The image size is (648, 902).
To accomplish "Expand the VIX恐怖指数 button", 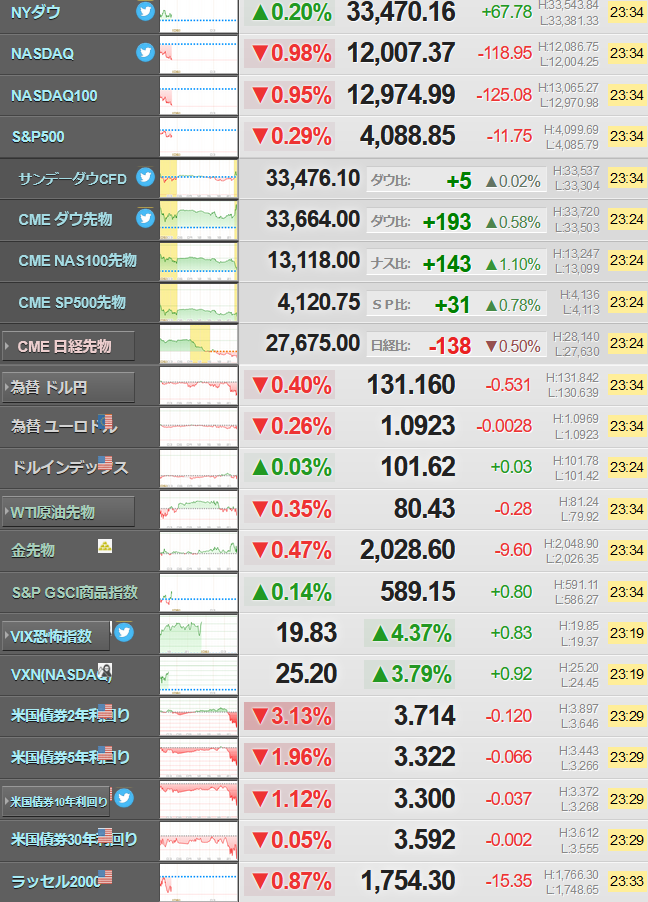I will [x=56, y=636].
